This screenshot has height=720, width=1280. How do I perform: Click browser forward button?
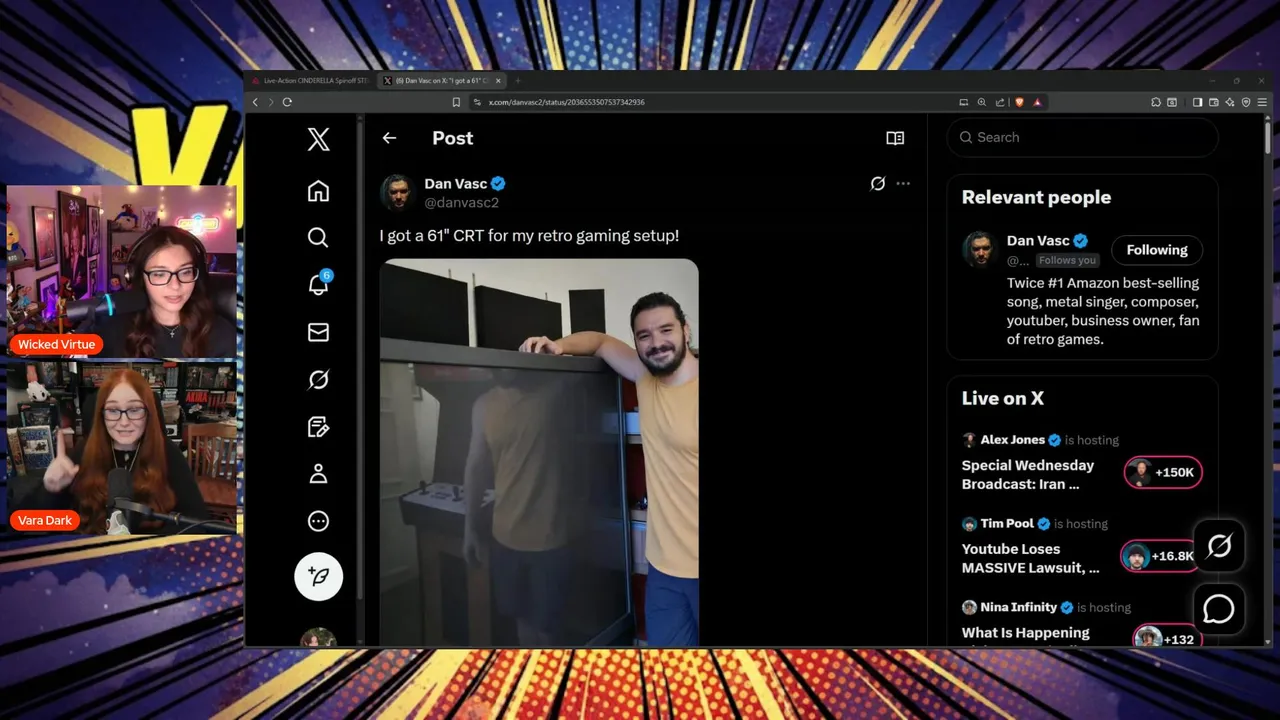click(x=270, y=102)
